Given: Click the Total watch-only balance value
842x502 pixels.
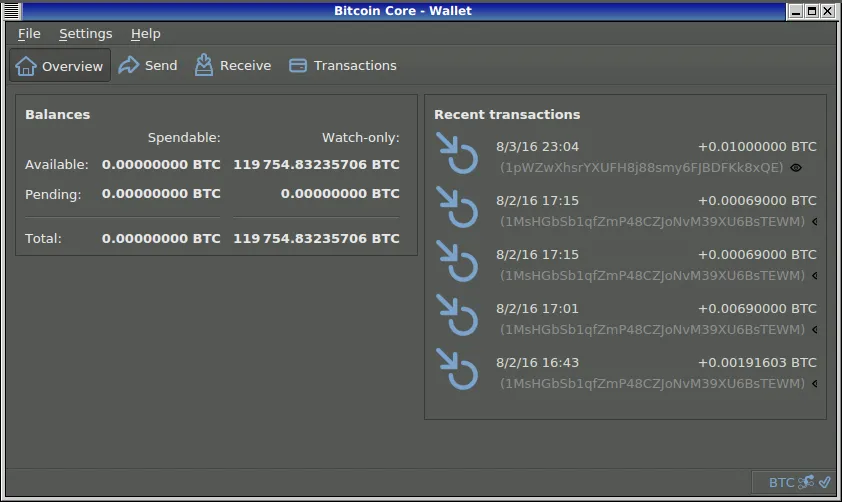Looking at the screenshot, I should (x=316, y=238).
